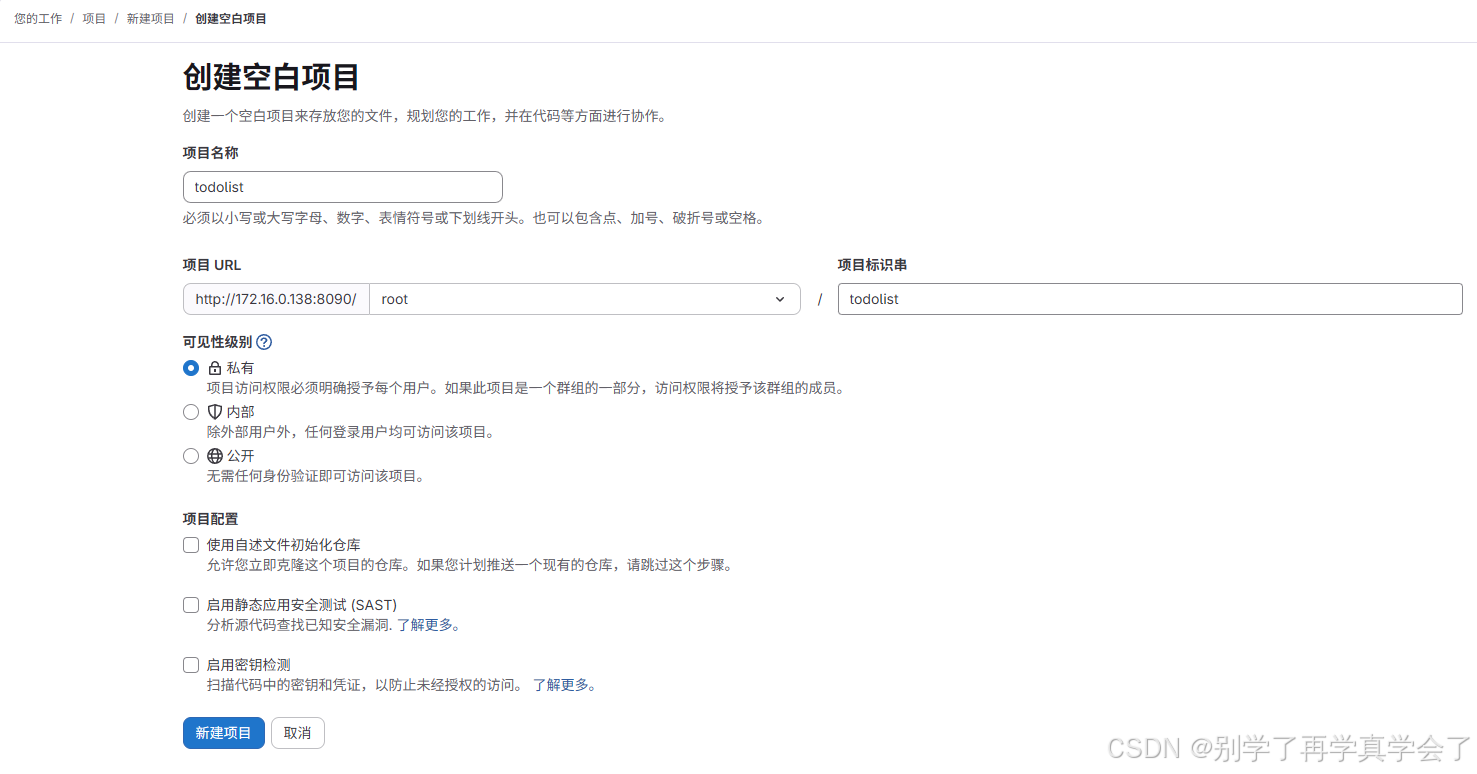The height and width of the screenshot is (774, 1477).
Task: Enable 启用静态应用安全测试 (SAST) checkbox
Action: point(190,604)
